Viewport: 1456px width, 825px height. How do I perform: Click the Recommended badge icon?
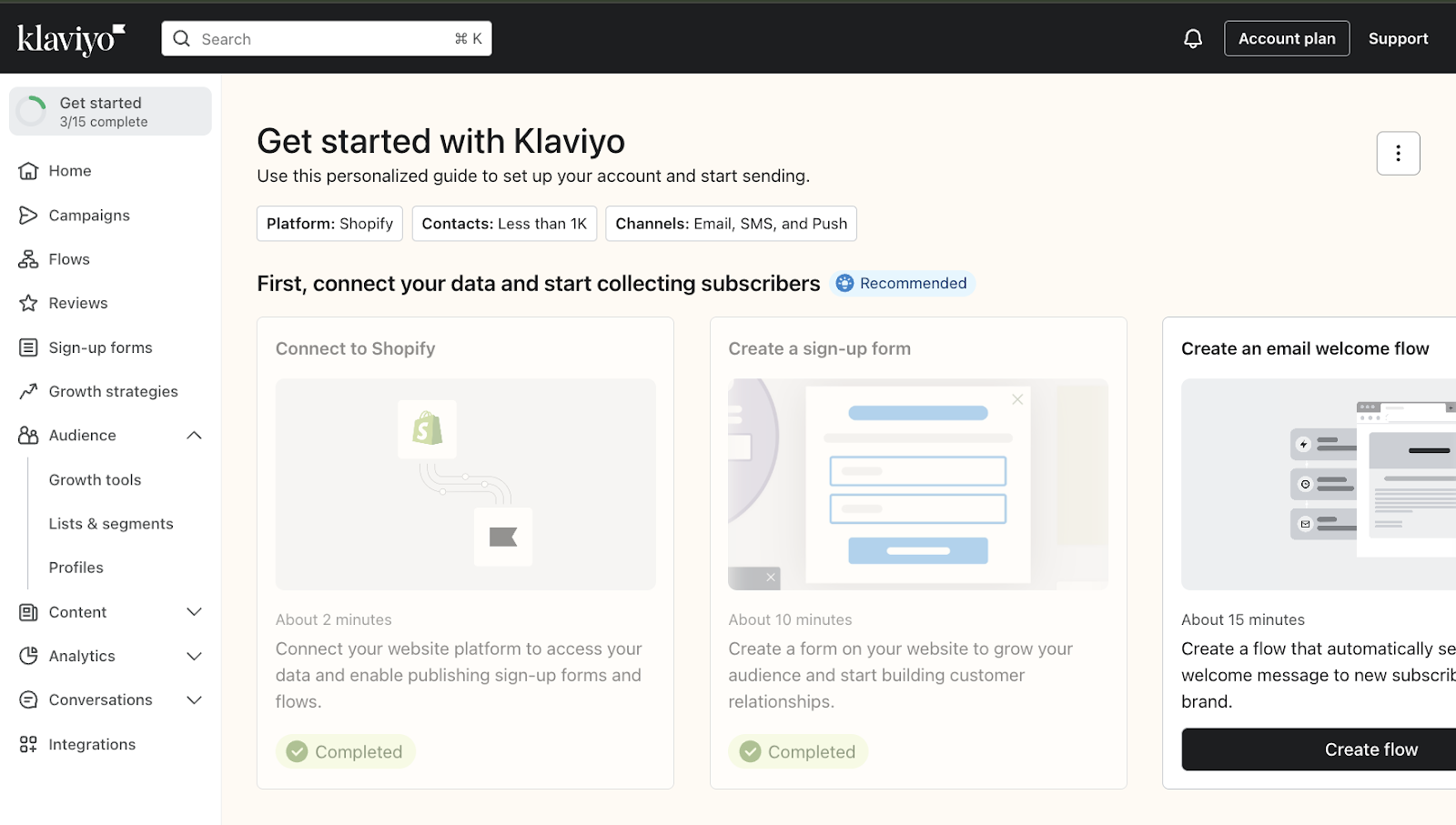coord(844,283)
